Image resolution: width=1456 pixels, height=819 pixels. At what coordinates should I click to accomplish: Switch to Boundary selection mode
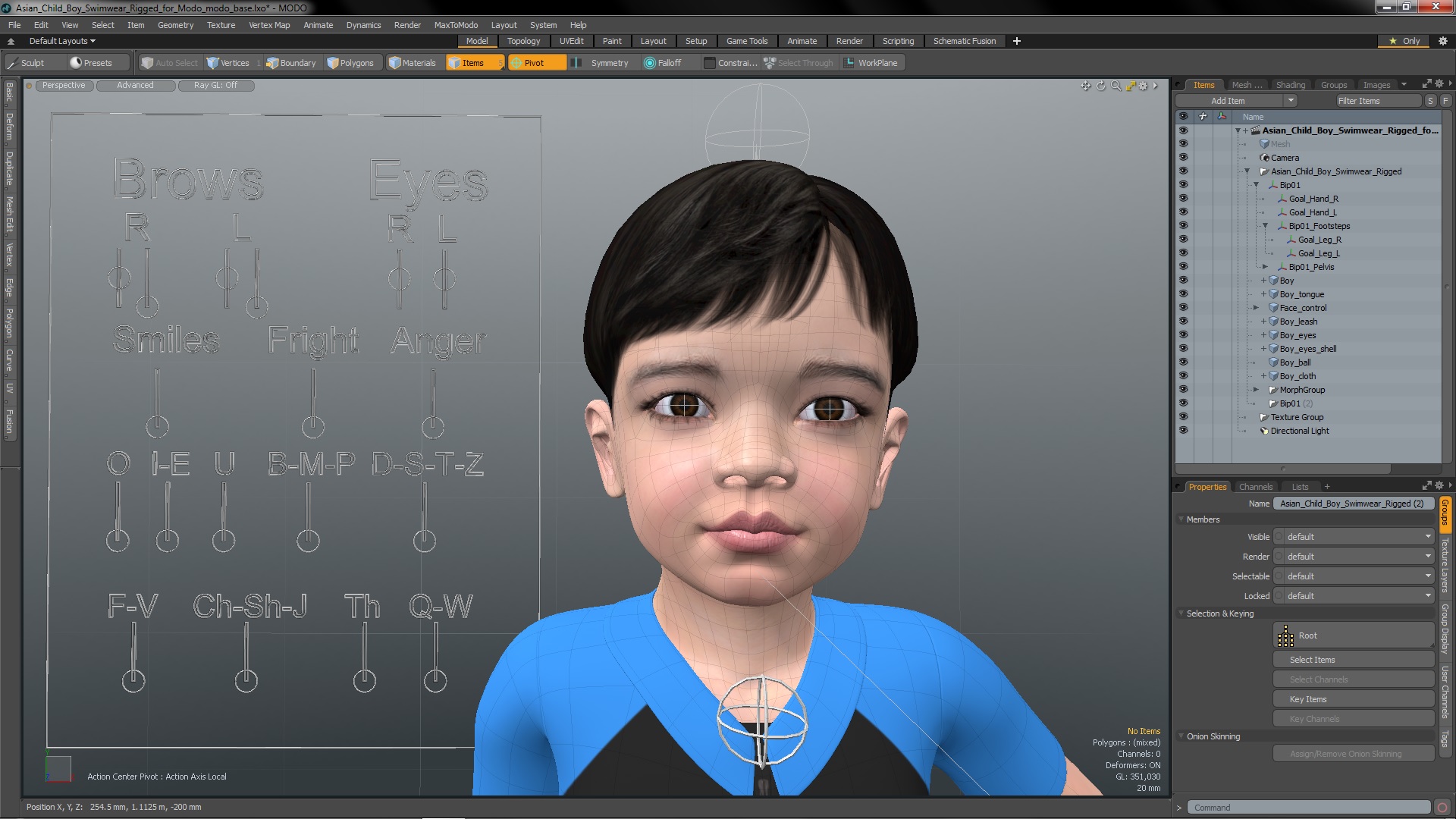click(x=290, y=63)
